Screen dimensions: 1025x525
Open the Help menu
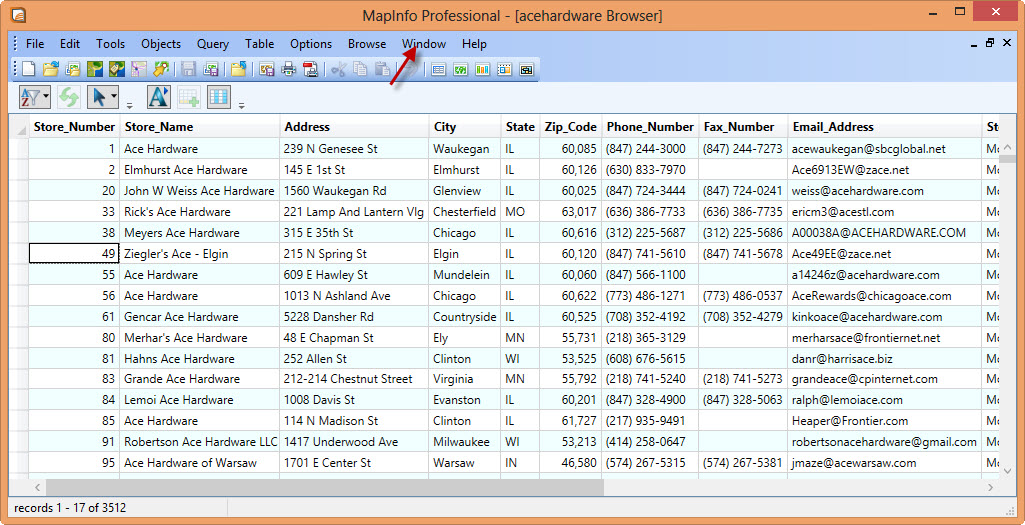[474, 44]
